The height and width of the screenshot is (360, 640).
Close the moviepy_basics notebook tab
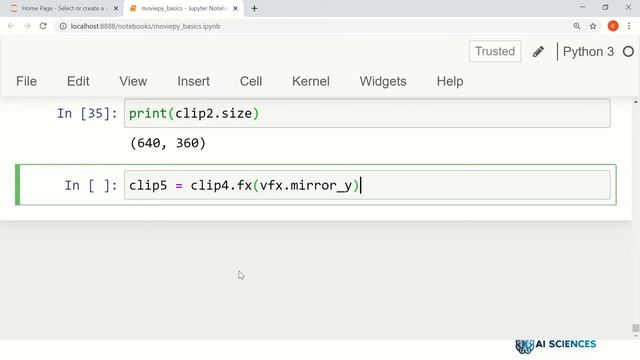tap(236, 8)
